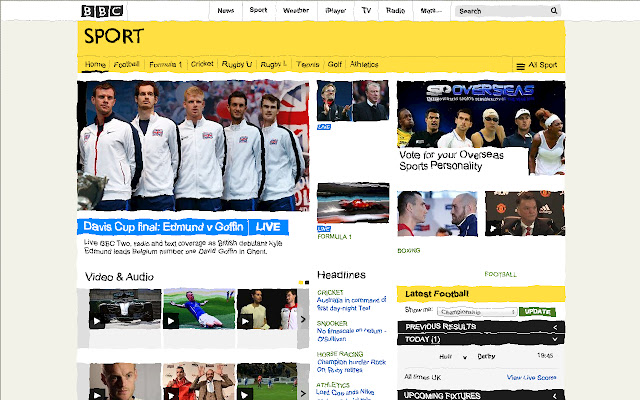Image resolution: width=640 pixels, height=400 pixels.
Task: Open Davis Cup final: Edmund v Goffin headline
Action: tap(163, 227)
